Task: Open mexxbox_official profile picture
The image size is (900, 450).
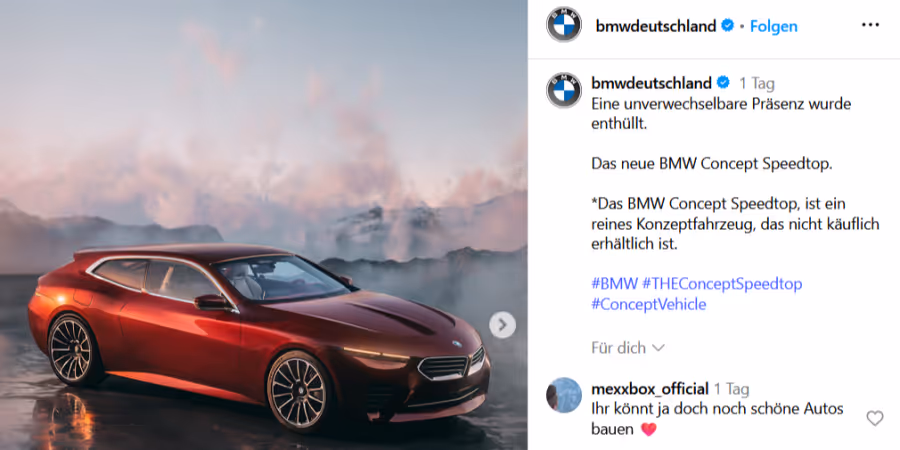Action: (564, 395)
